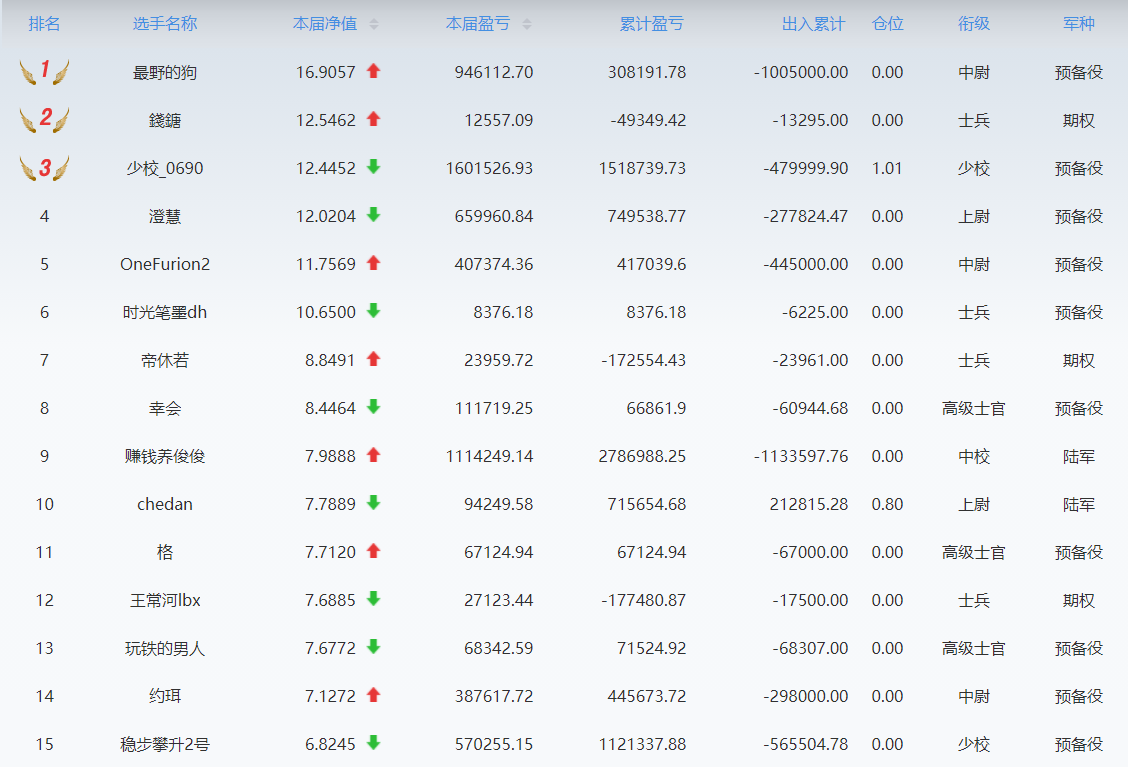Click the 出入累计 column header
The width and height of the screenshot is (1128, 767).
(x=814, y=24)
